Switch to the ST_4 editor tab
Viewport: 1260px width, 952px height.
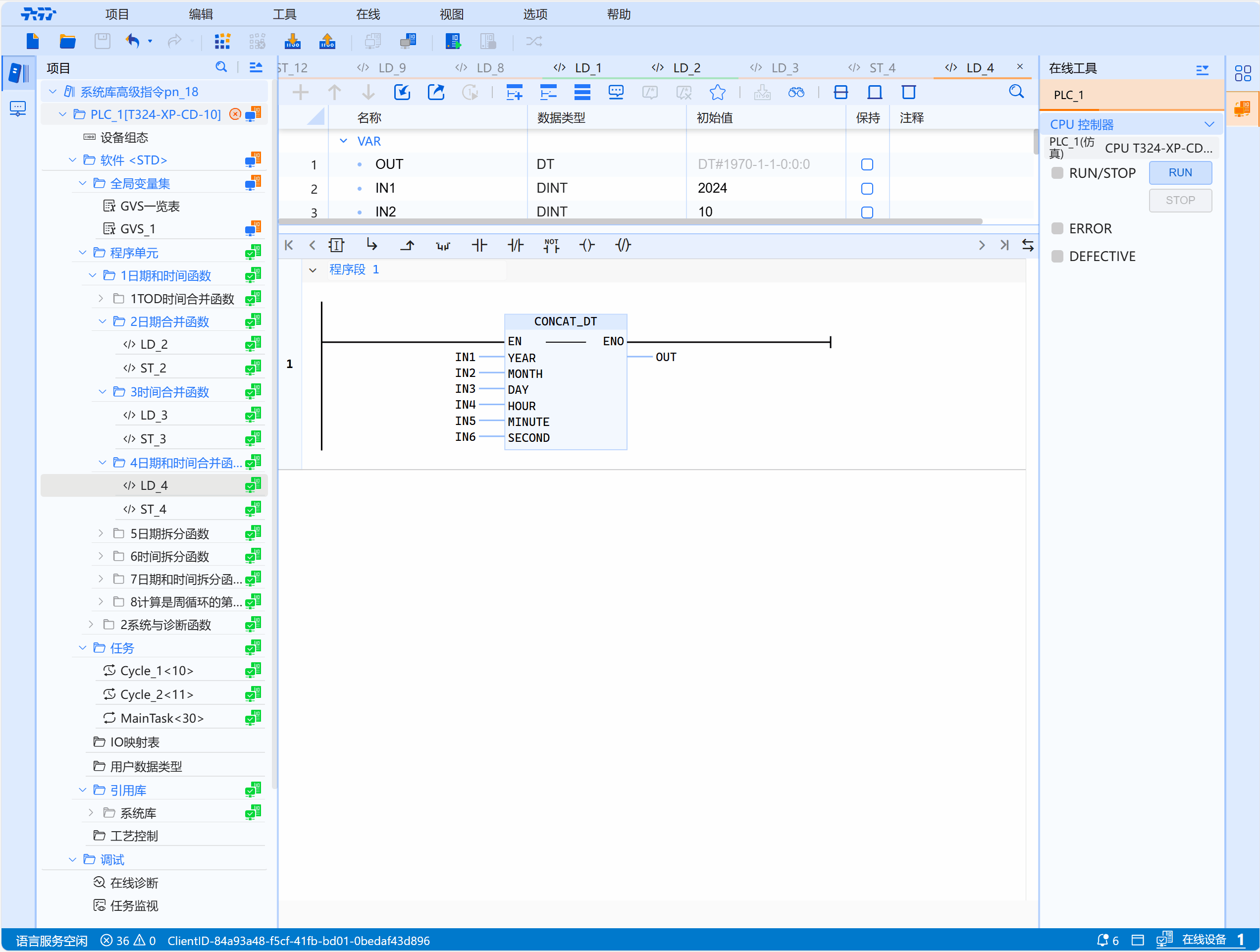click(883, 67)
